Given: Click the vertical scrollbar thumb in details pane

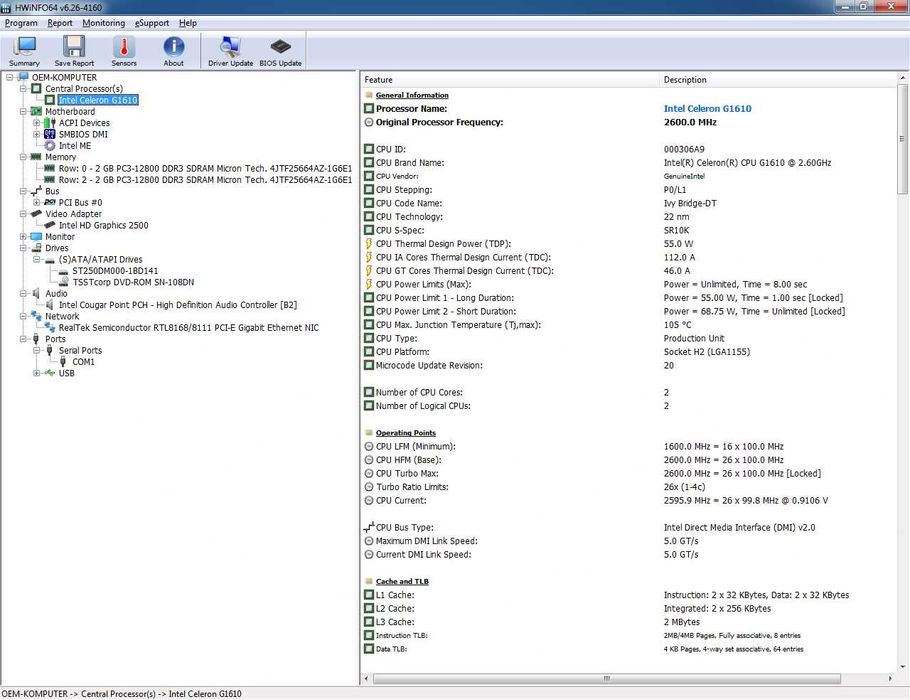Looking at the screenshot, I should pyautogui.click(x=902, y=139).
